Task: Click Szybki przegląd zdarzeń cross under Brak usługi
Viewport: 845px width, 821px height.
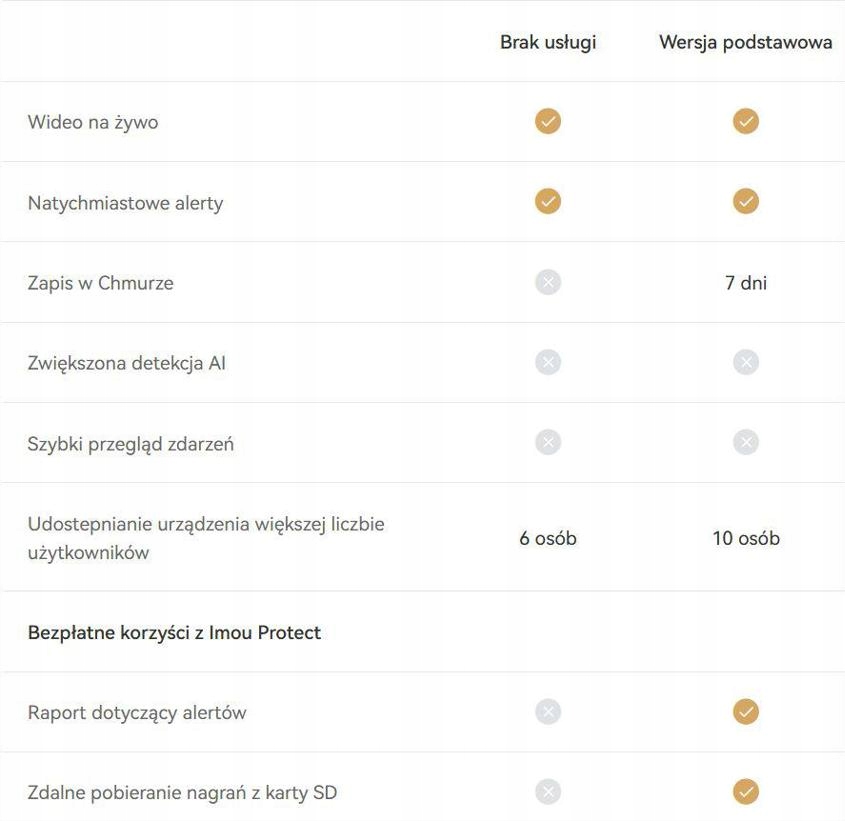Action: (548, 442)
